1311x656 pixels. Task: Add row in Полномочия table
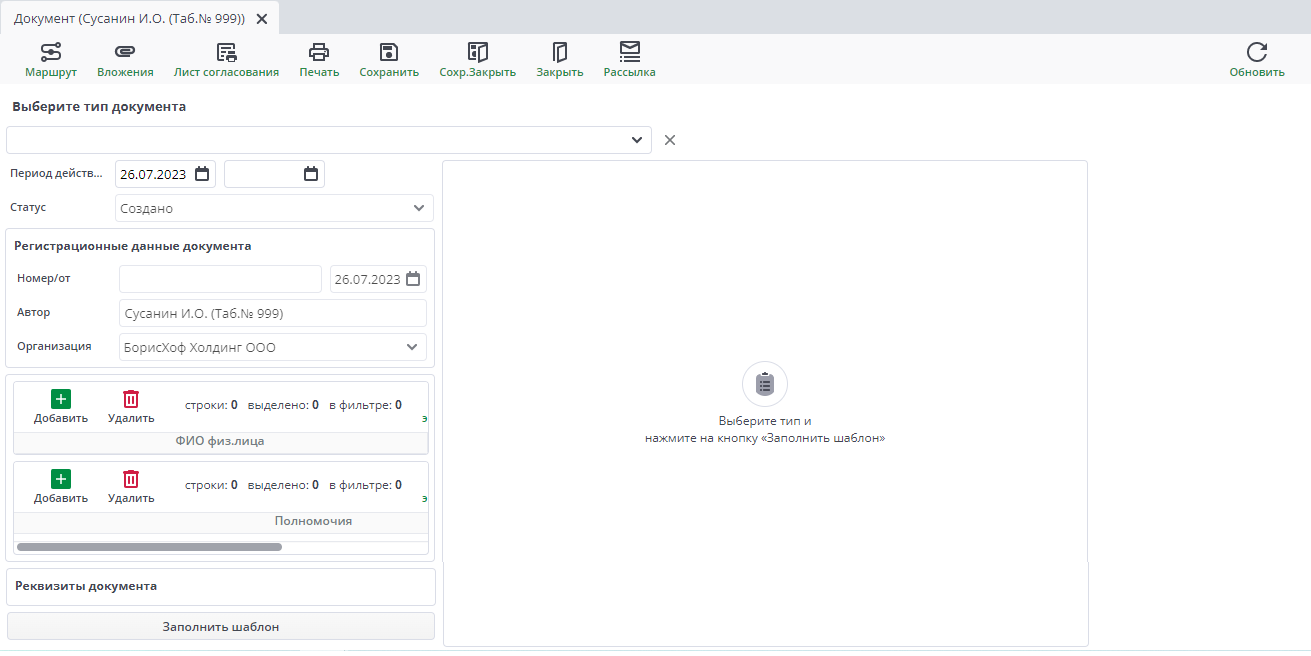(61, 486)
